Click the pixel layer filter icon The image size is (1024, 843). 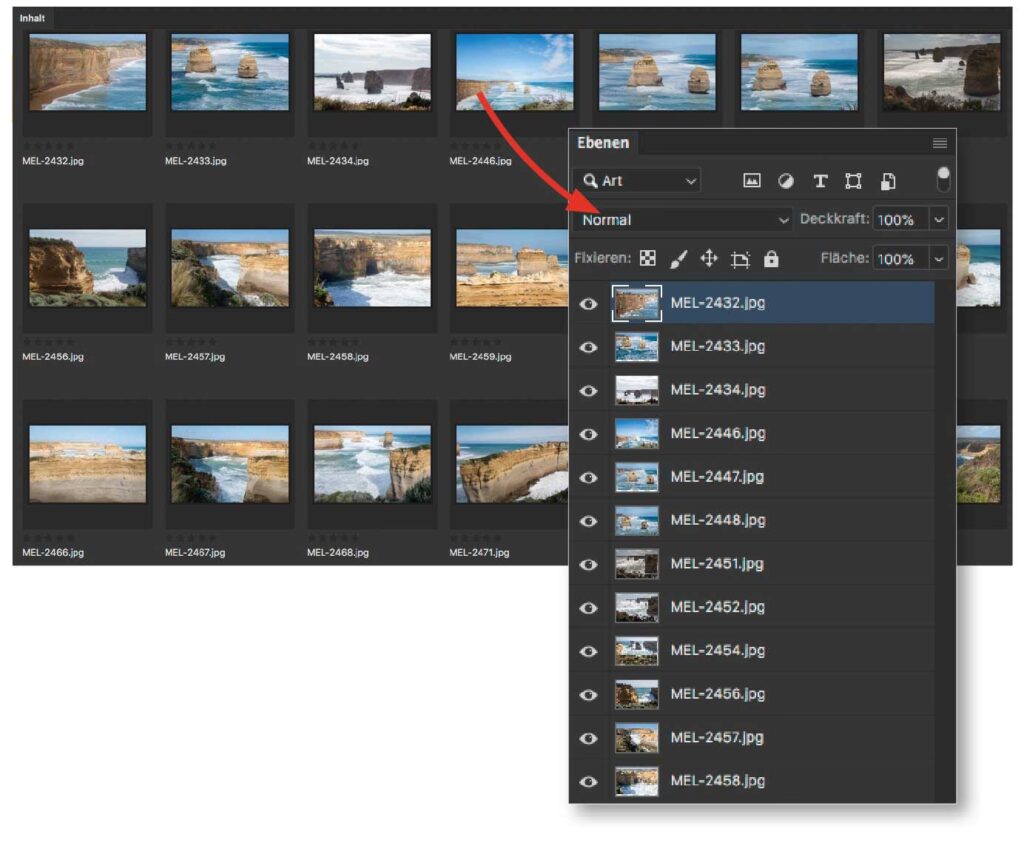click(752, 181)
